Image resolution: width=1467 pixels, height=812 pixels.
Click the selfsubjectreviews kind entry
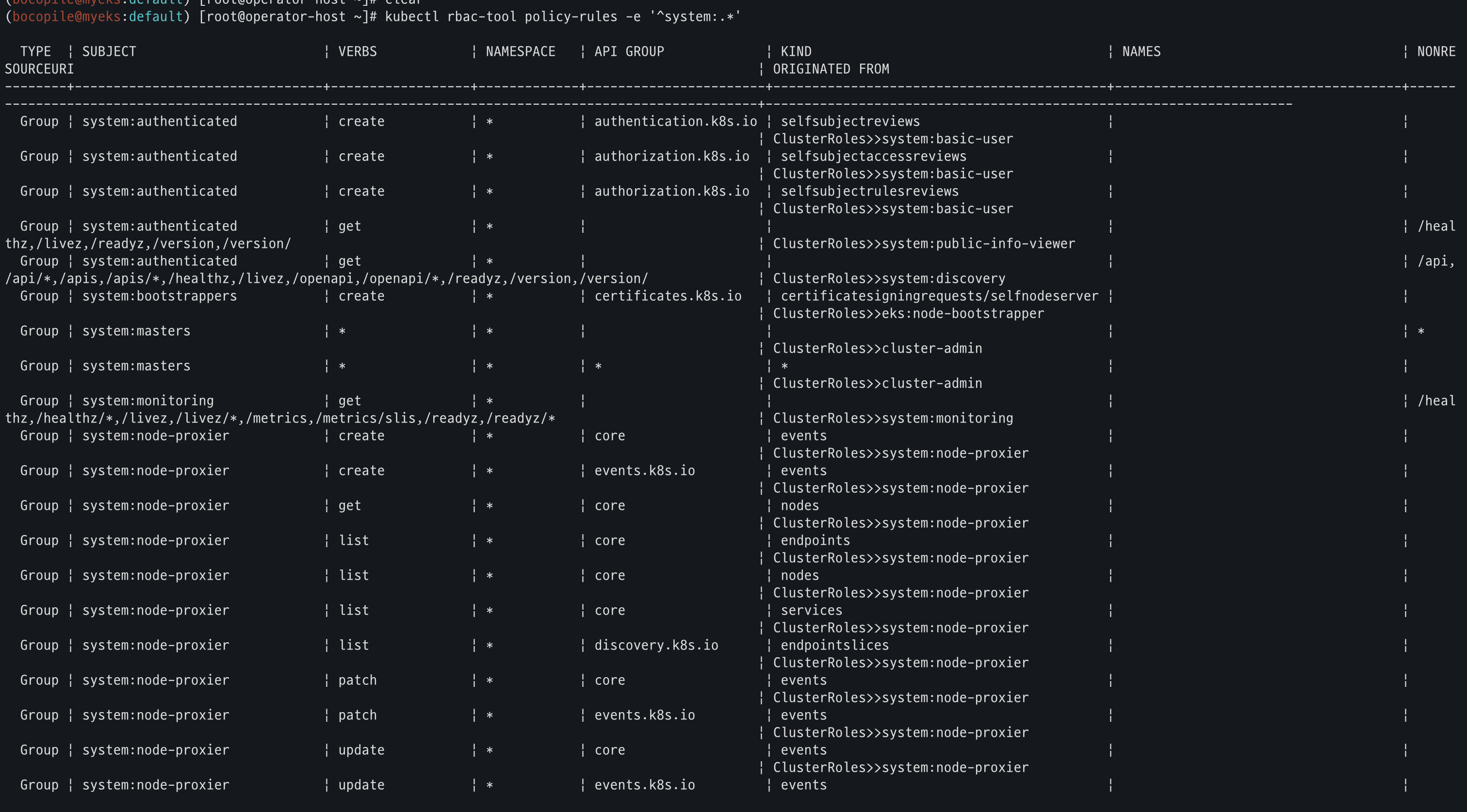click(x=850, y=121)
